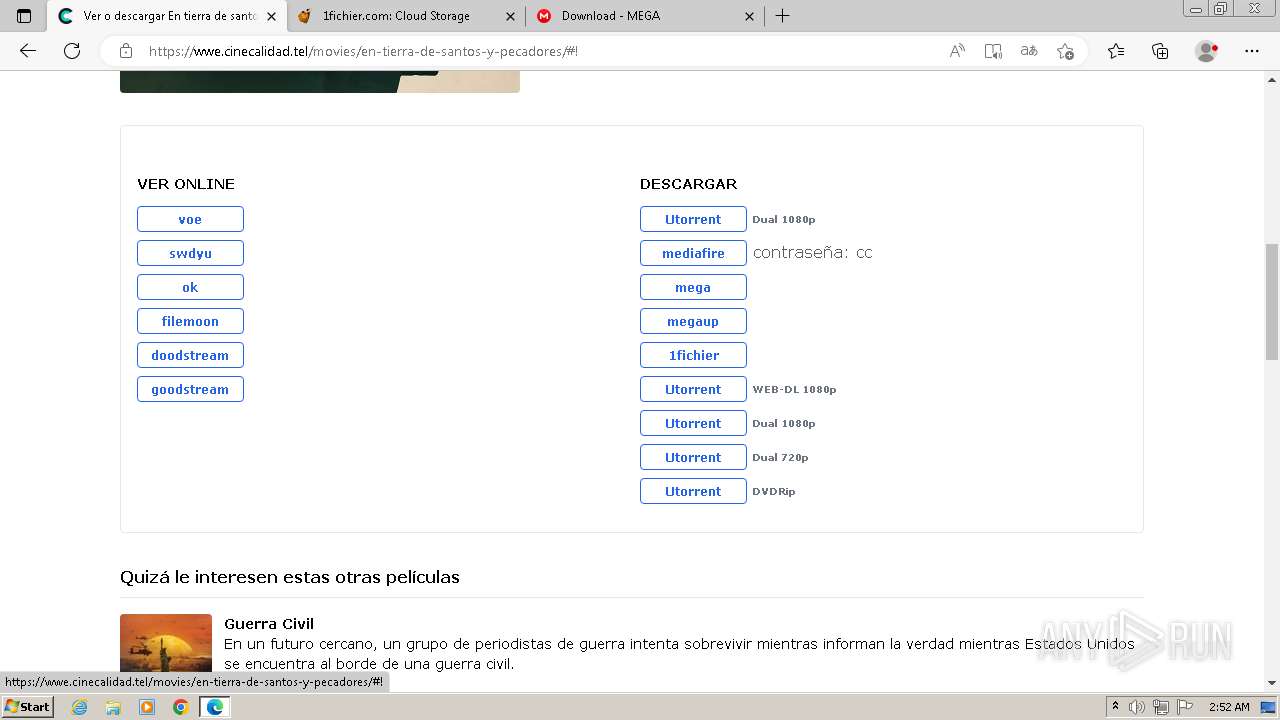Go back to the previous page

(28, 51)
